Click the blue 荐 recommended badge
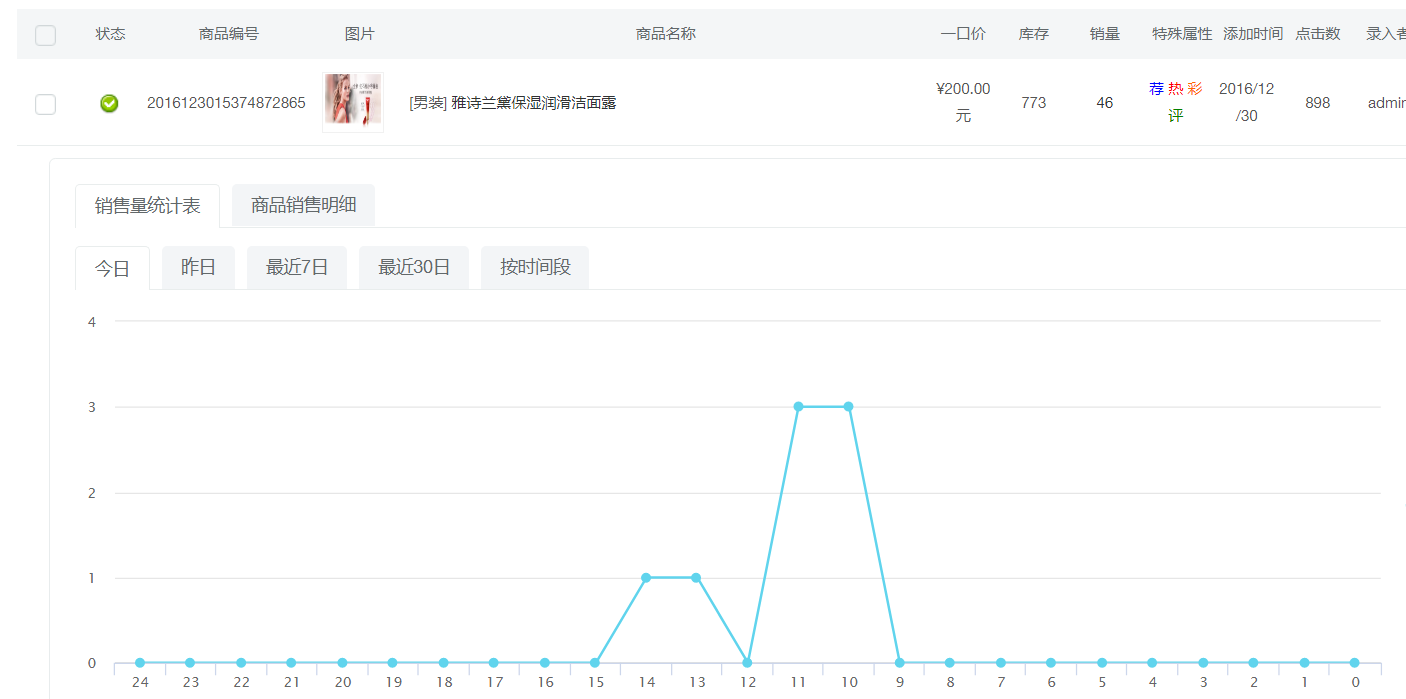 (x=1156, y=89)
